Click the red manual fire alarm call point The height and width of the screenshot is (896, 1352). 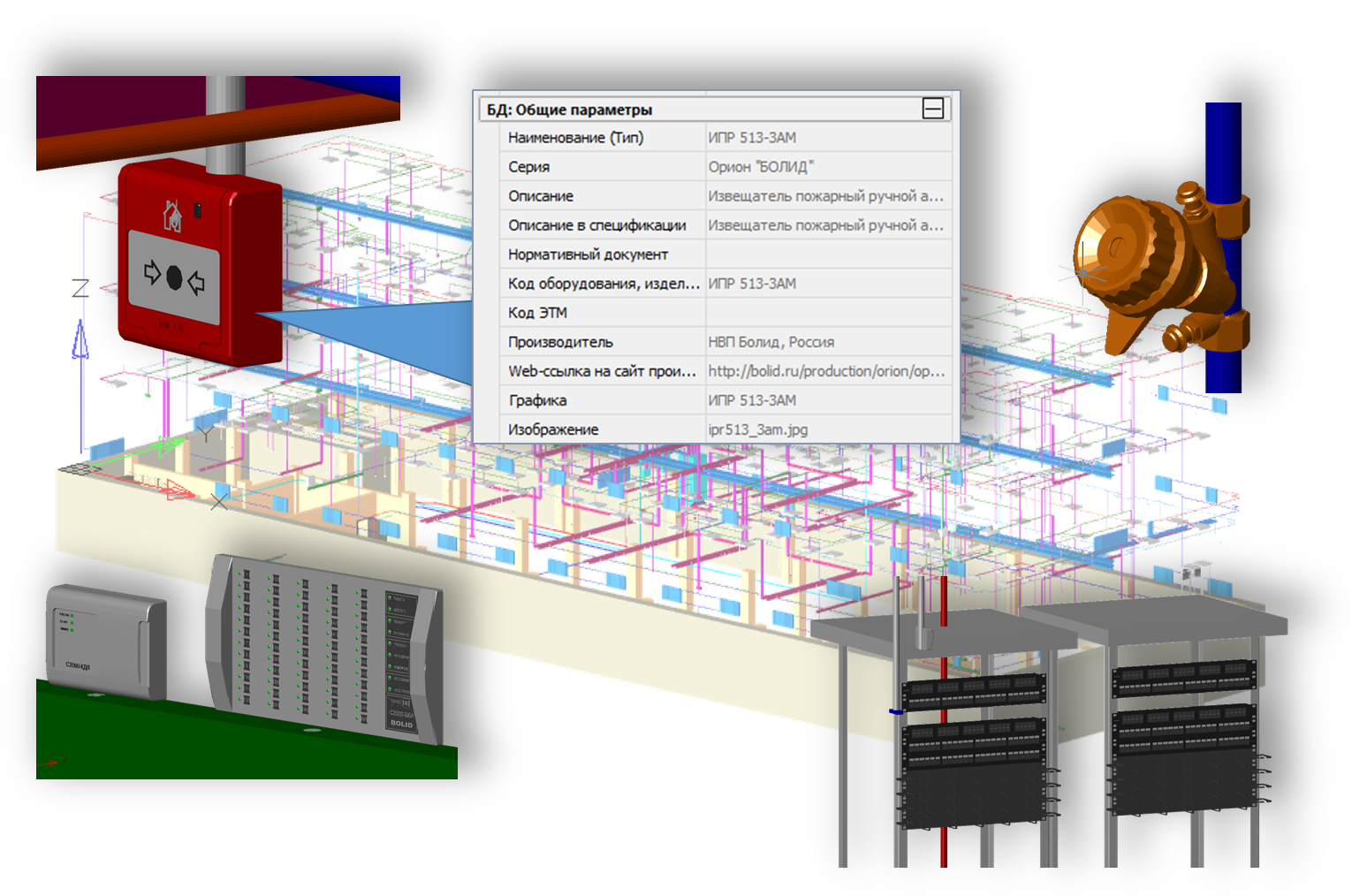(200, 262)
